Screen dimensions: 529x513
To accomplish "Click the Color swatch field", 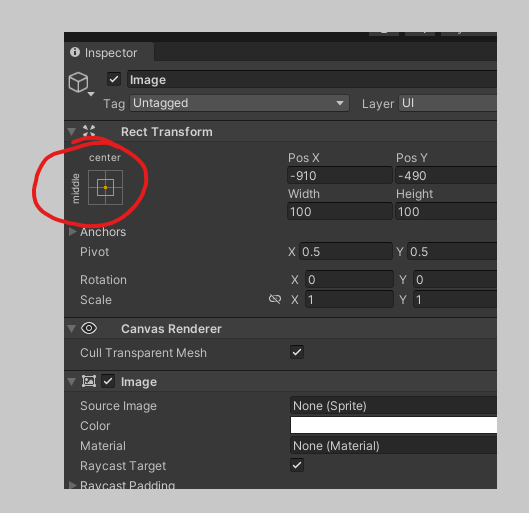I will (393, 425).
